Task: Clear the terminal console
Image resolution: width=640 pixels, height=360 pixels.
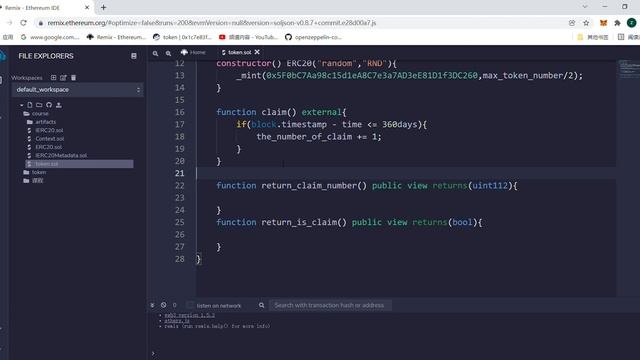Action: [x=163, y=305]
